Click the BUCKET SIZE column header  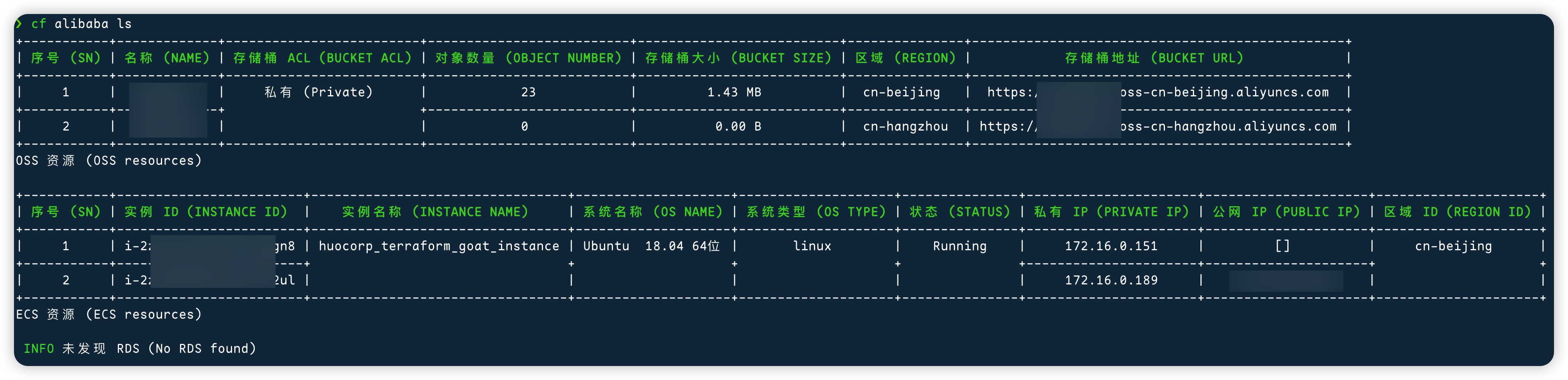tap(738, 58)
